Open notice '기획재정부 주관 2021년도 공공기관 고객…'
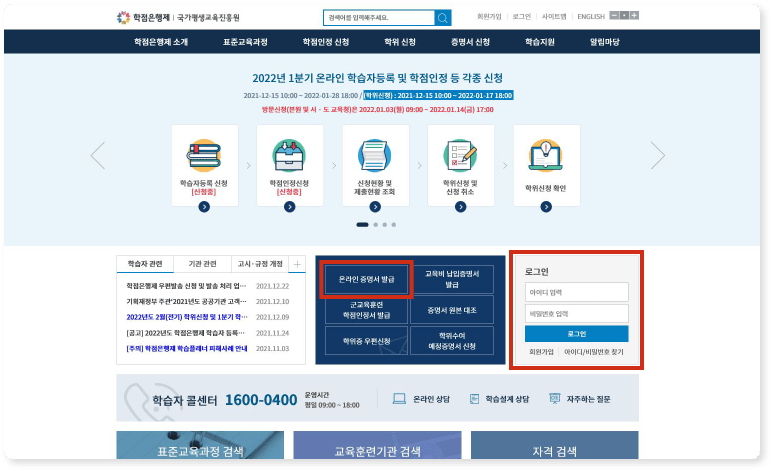This screenshot has height=471, width=772. pyautogui.click(x=187, y=301)
